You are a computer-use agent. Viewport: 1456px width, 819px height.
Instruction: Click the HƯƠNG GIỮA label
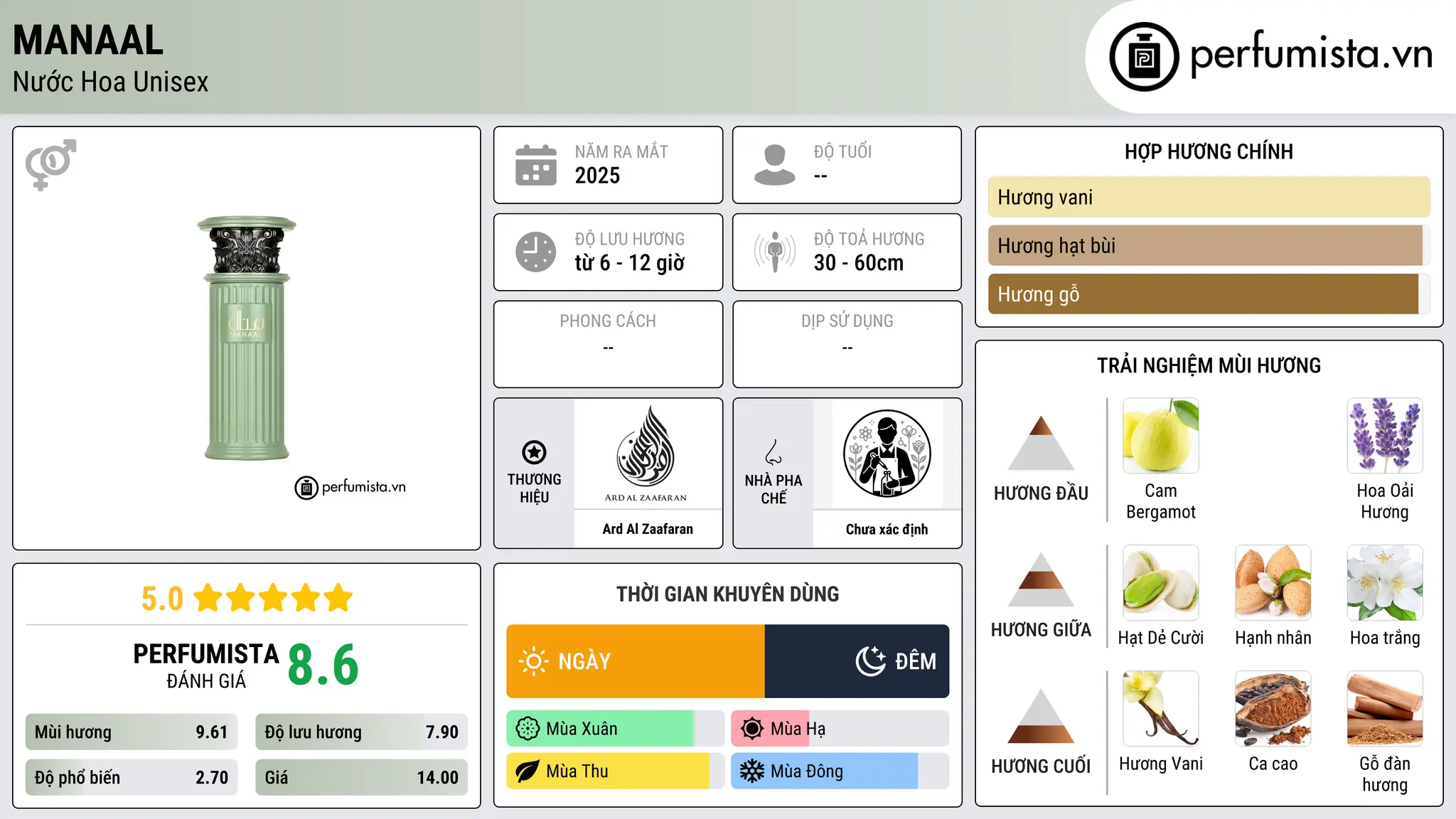(1041, 630)
